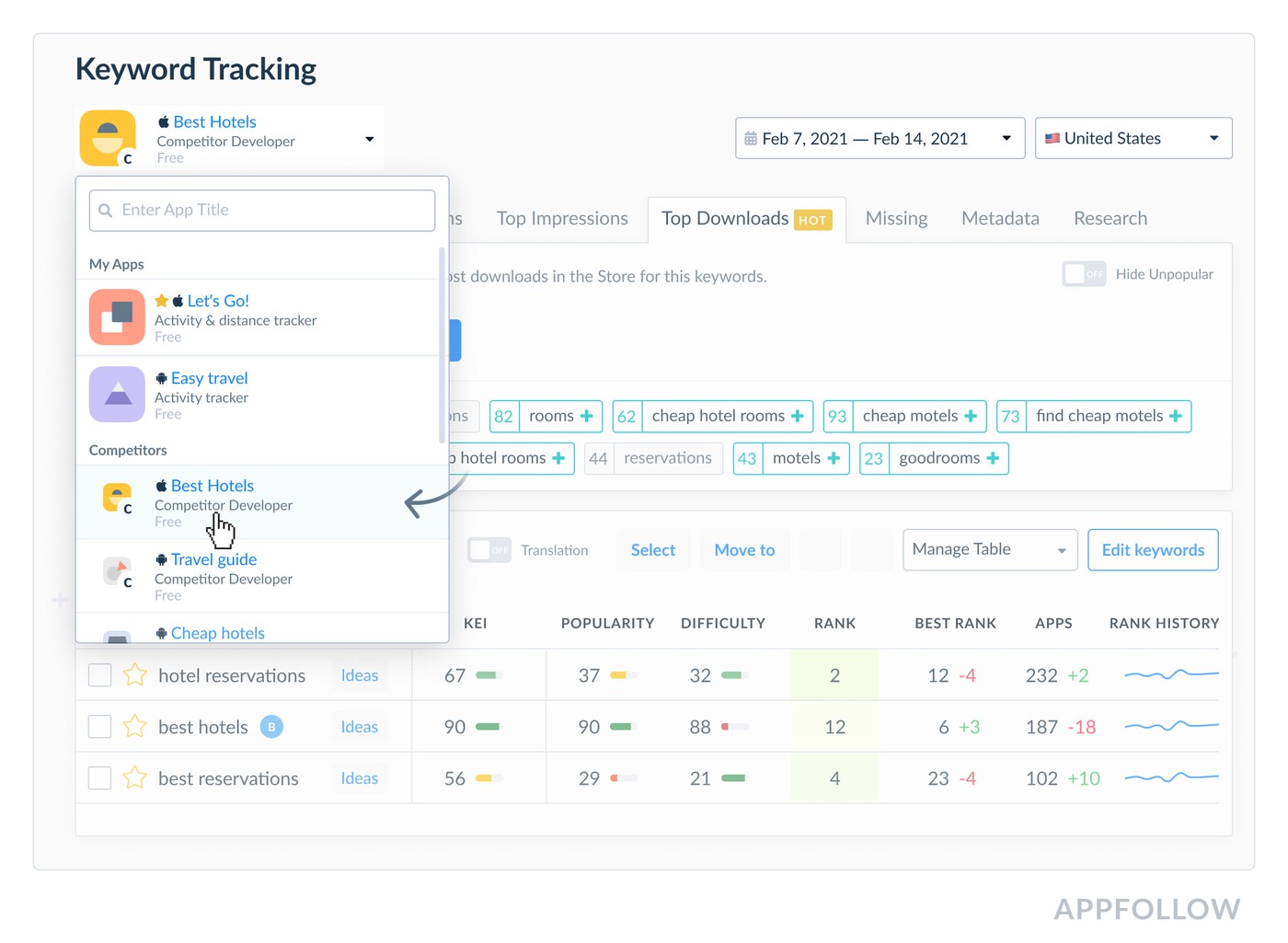Open the date range dropdown

point(880,139)
